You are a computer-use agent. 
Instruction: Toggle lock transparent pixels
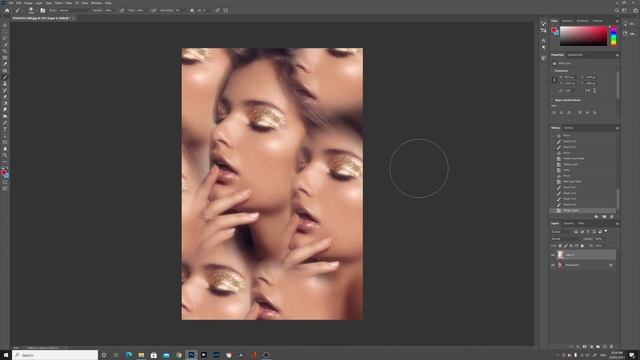tap(560, 246)
